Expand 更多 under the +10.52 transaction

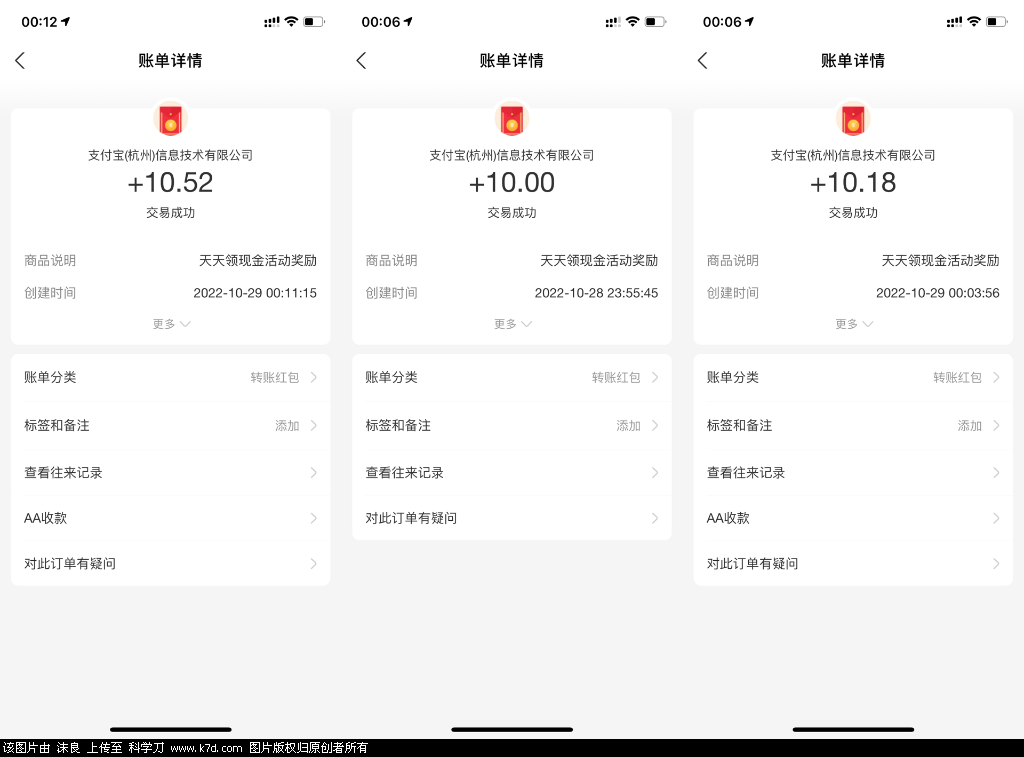[171, 324]
